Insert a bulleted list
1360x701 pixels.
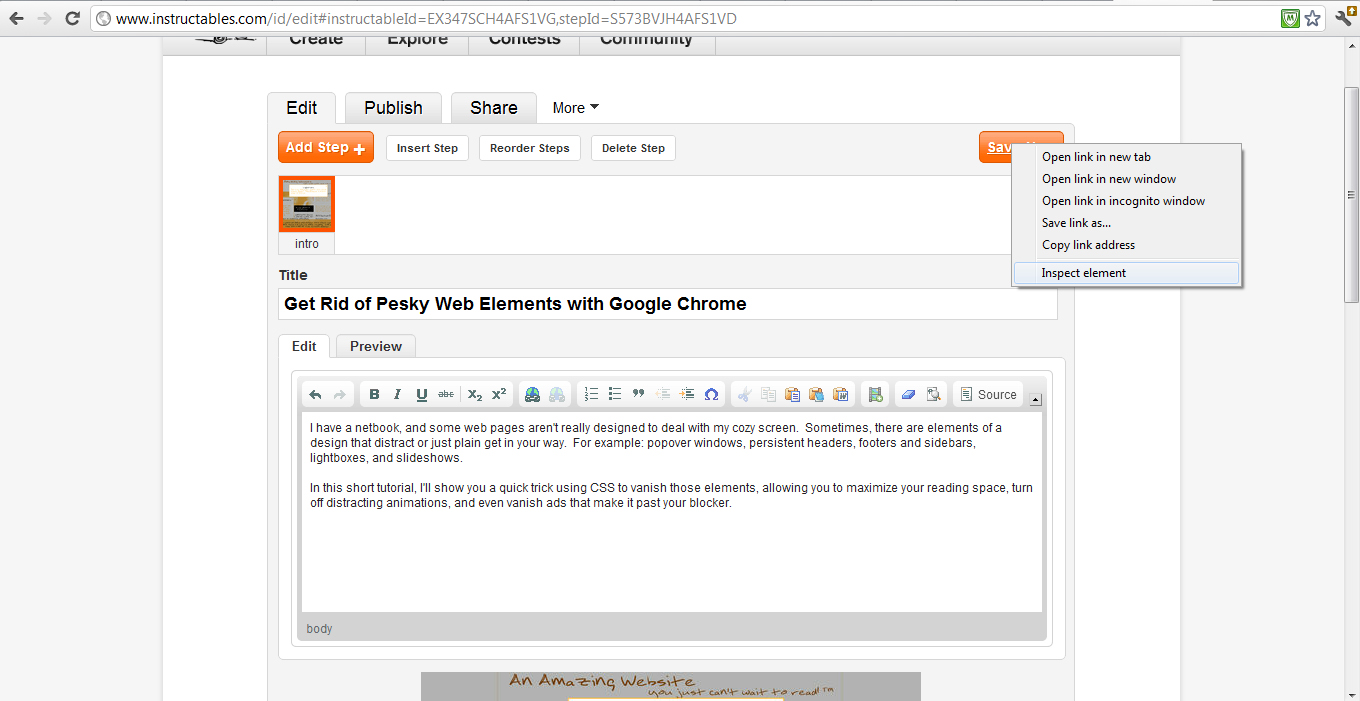[615, 395]
